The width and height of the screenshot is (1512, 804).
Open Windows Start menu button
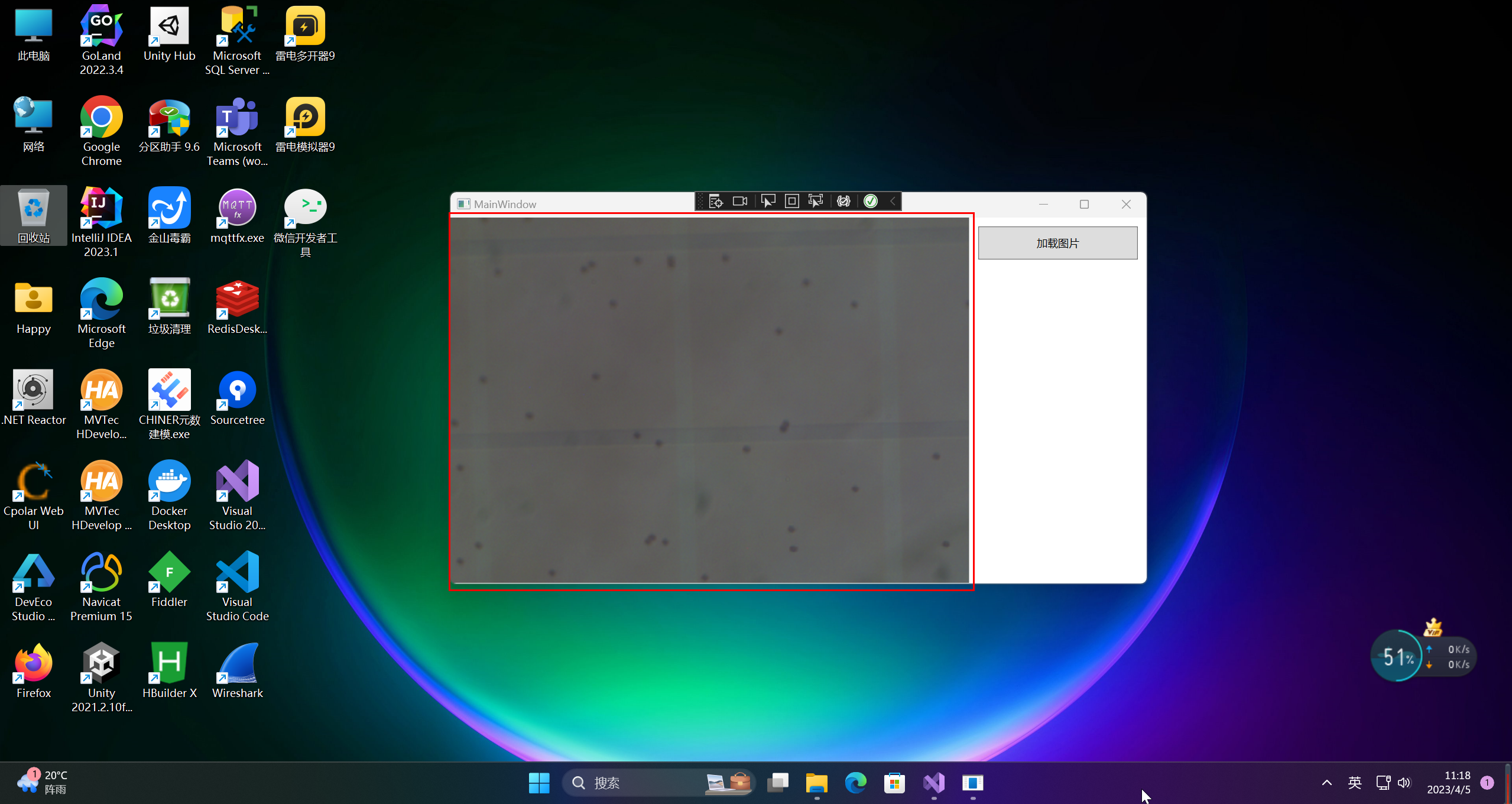(538, 783)
